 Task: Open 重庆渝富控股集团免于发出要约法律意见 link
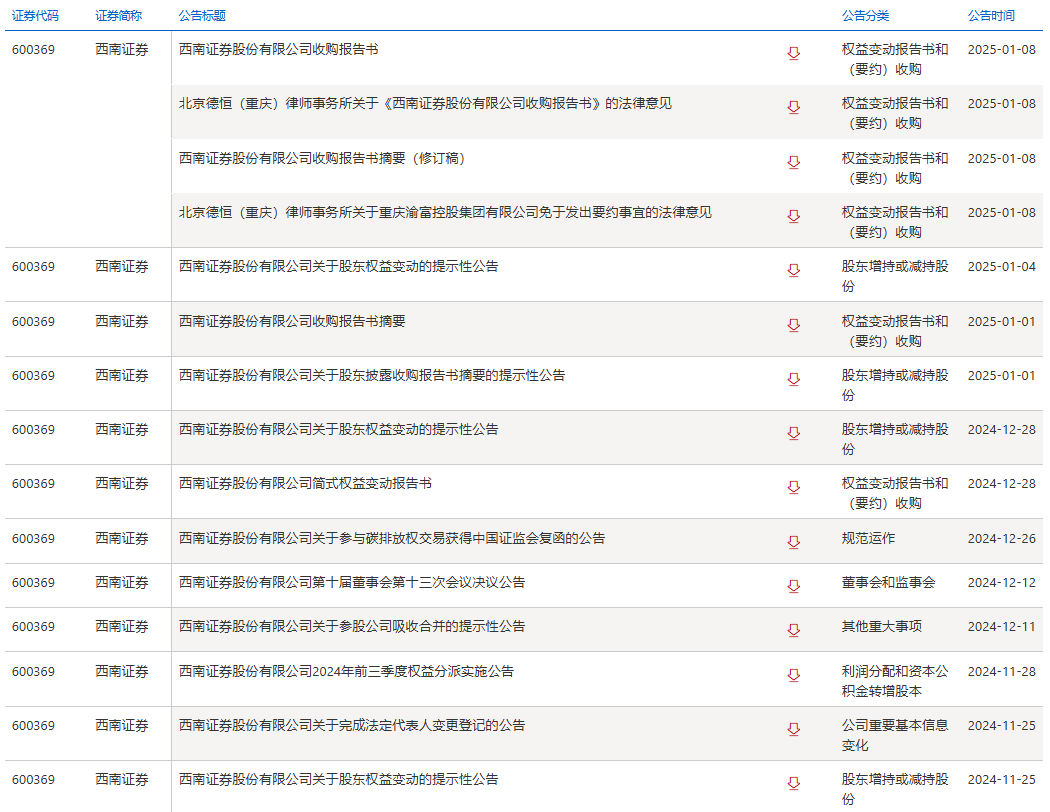coord(445,213)
